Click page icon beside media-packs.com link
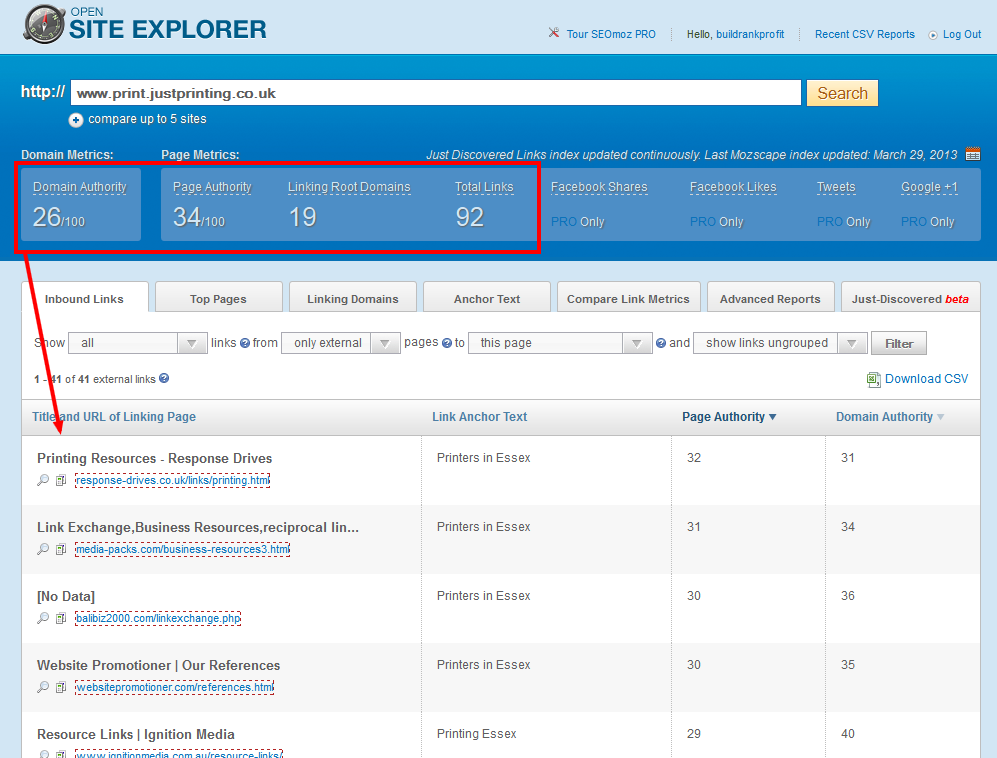 tap(61, 549)
